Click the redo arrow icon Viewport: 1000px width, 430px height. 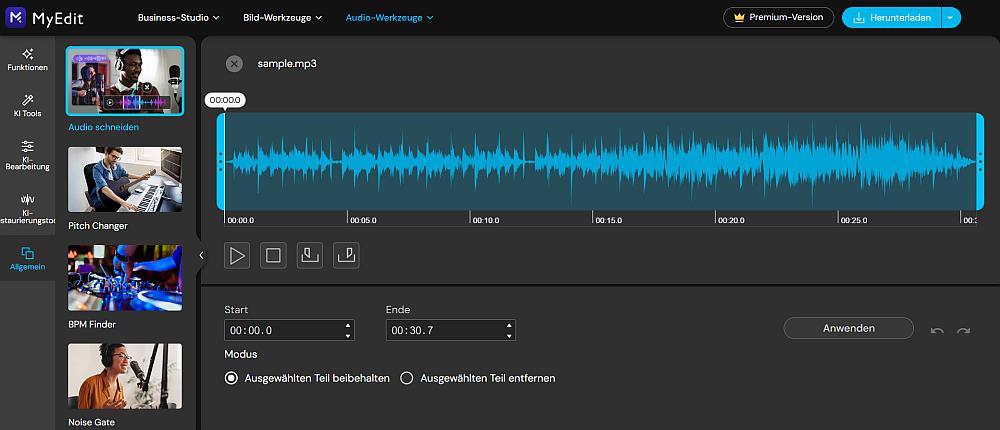963,331
